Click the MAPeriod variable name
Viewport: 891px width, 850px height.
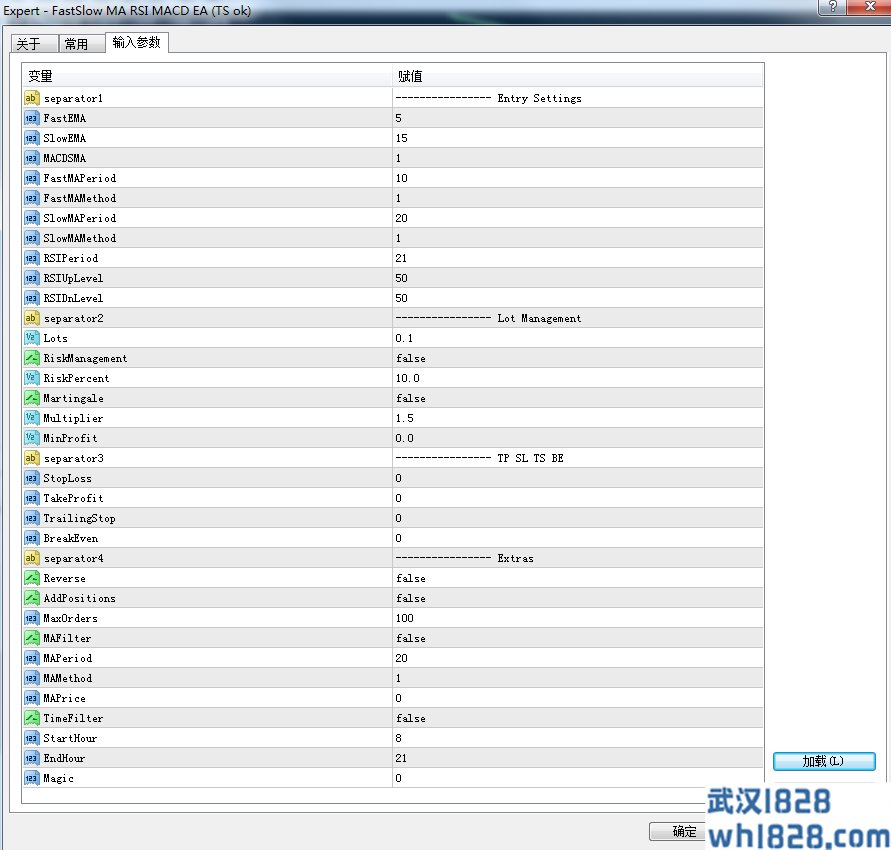click(68, 658)
